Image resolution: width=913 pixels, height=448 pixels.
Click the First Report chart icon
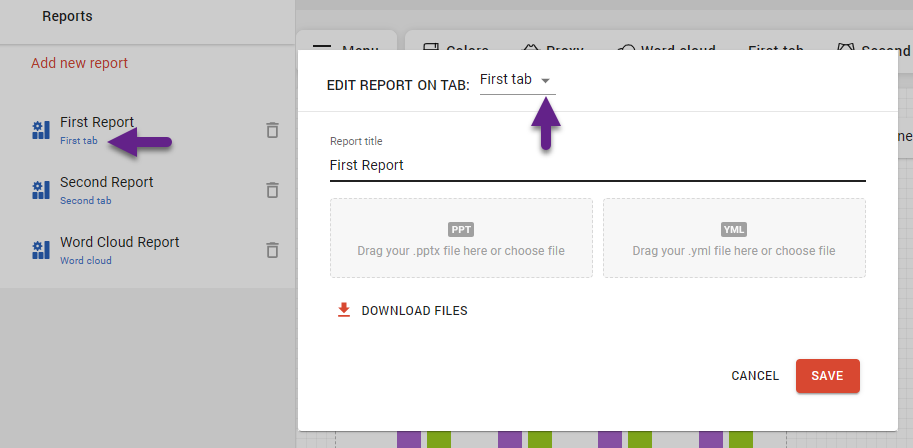41,130
